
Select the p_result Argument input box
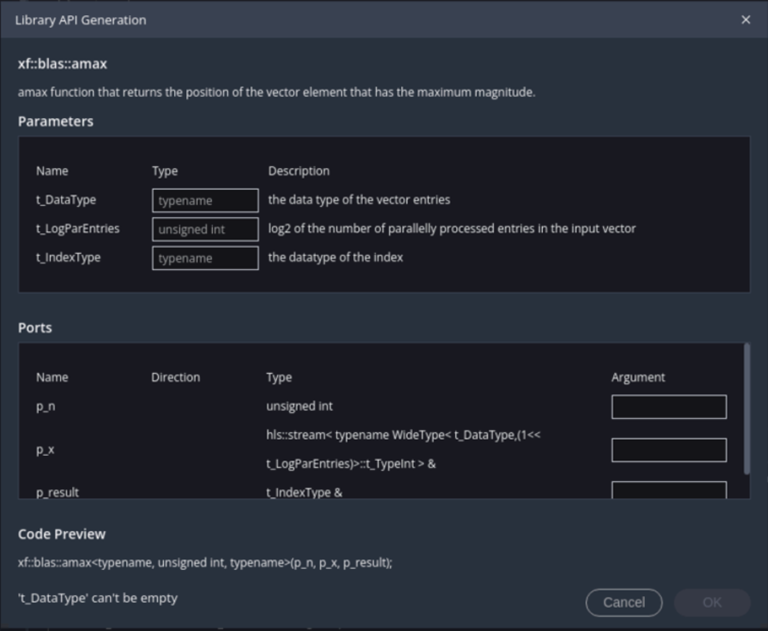(668, 490)
